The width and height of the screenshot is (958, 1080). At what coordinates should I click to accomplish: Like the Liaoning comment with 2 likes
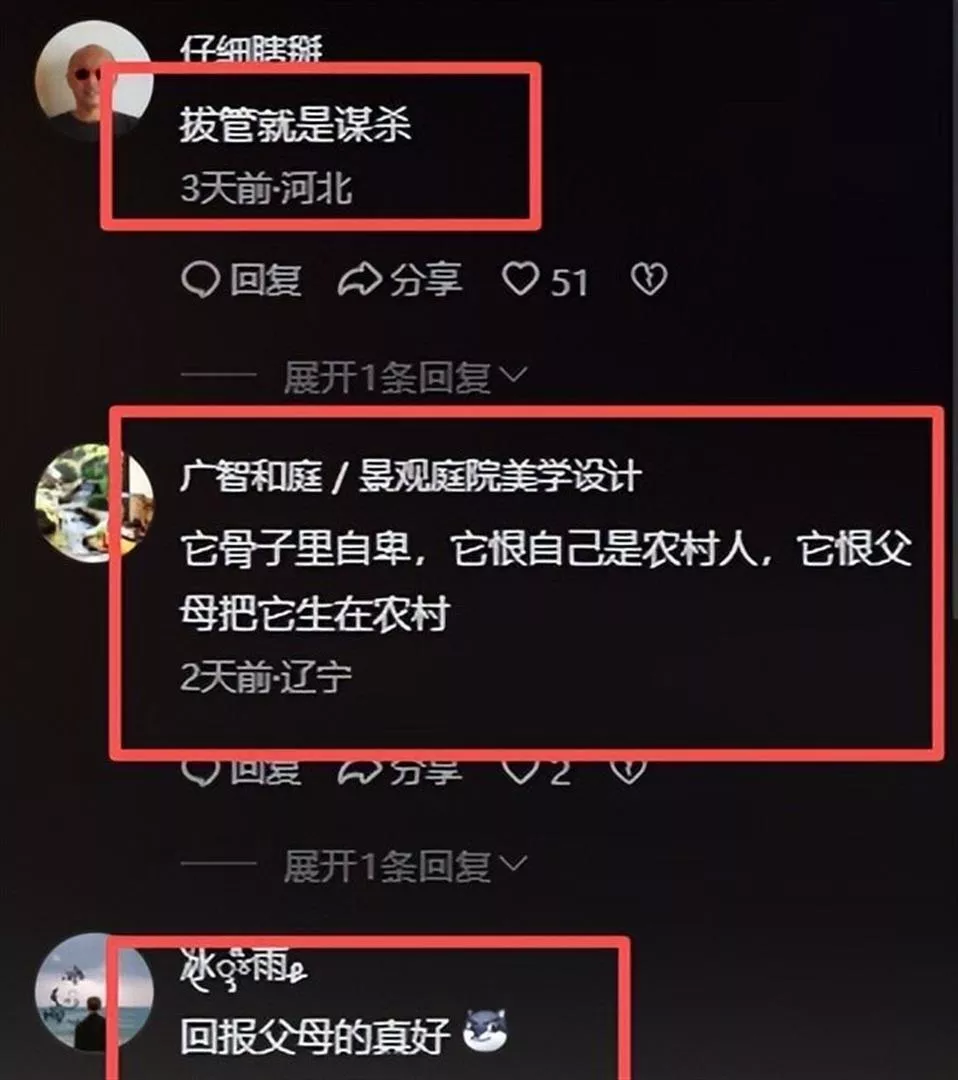tap(520, 771)
